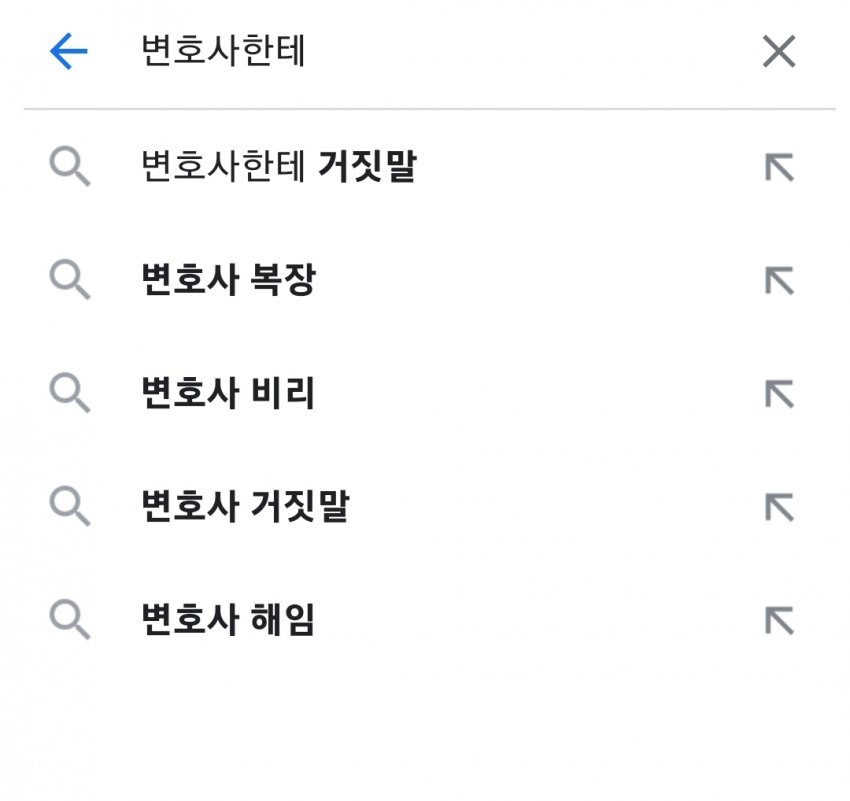Click magnifier icon beside 변호사 거짓말
Screen dimensions: 850x801
[x=70, y=507]
